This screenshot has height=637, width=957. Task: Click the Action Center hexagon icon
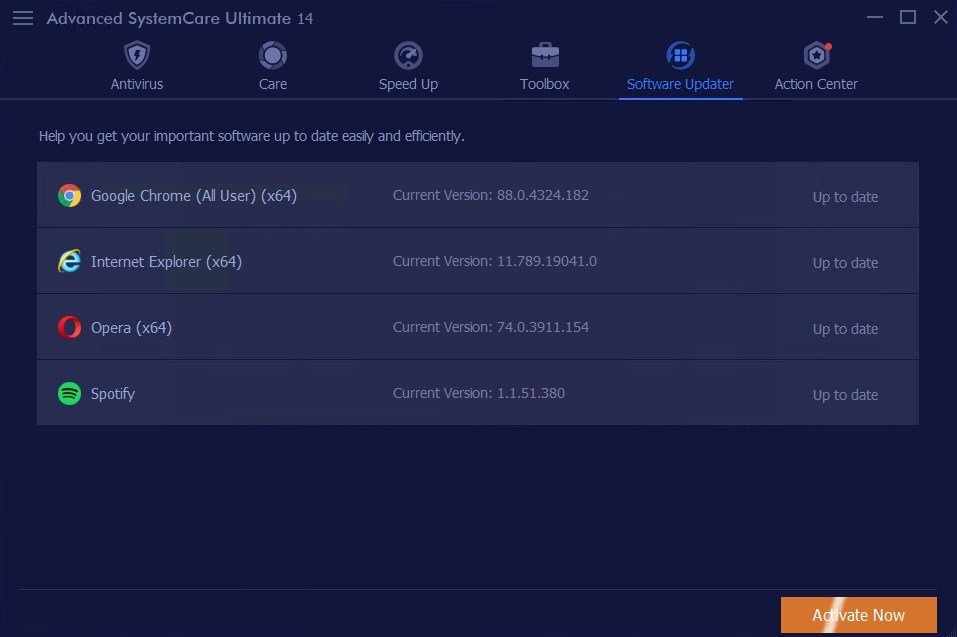click(817, 56)
